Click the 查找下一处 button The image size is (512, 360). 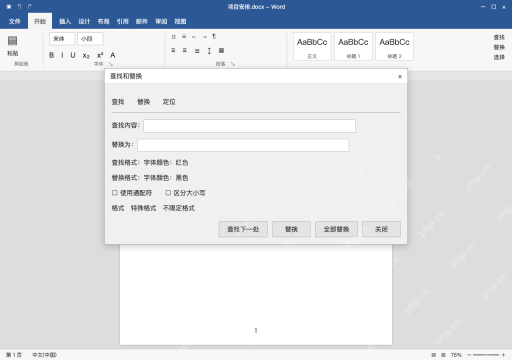click(243, 229)
